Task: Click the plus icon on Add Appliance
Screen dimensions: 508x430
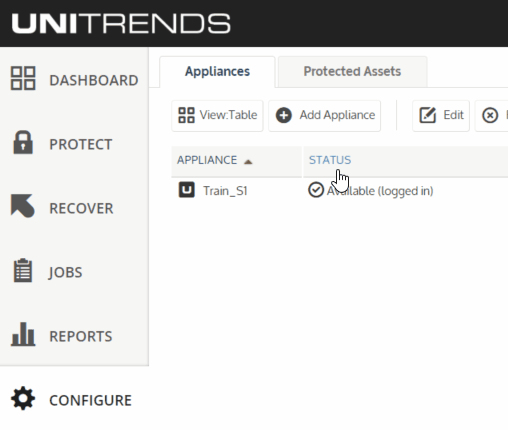Action: pos(284,115)
